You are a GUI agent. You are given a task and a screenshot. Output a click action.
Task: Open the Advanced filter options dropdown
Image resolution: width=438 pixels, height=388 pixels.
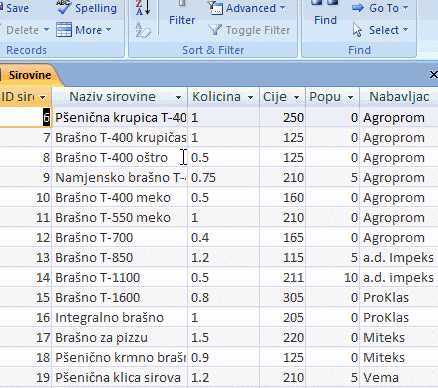click(247, 8)
